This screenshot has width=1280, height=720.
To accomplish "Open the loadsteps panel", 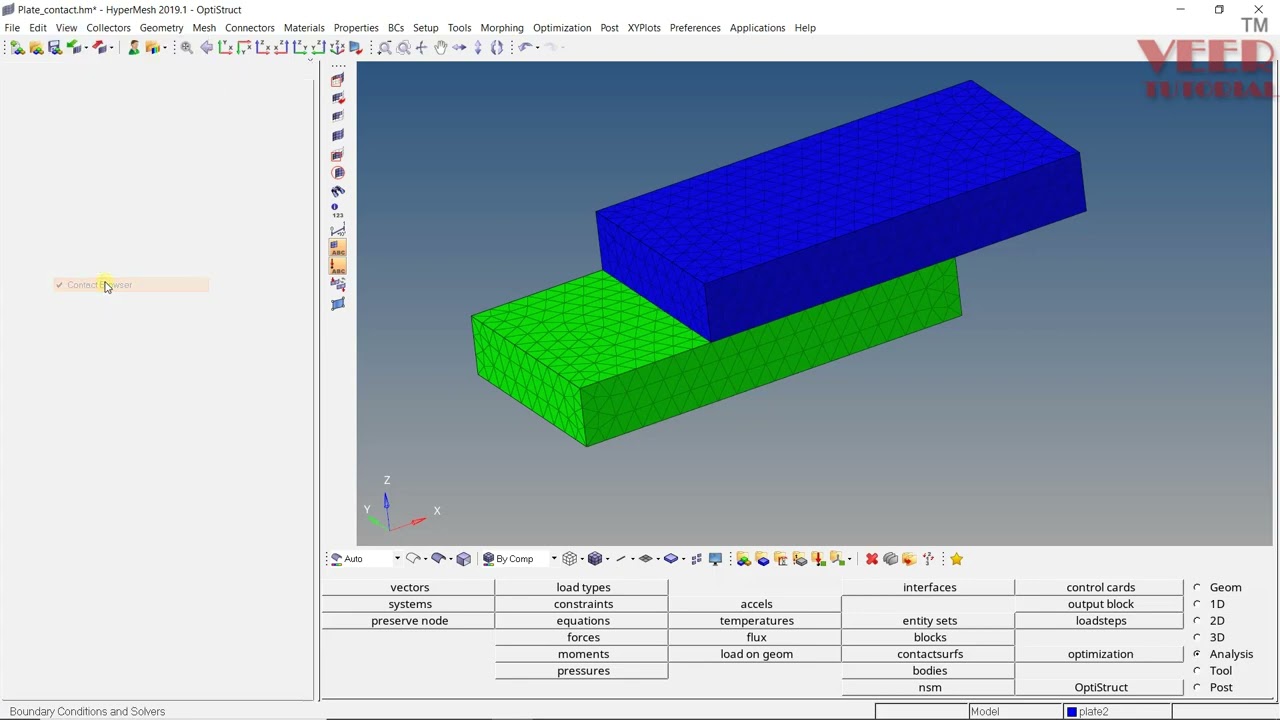I will 1100,621.
